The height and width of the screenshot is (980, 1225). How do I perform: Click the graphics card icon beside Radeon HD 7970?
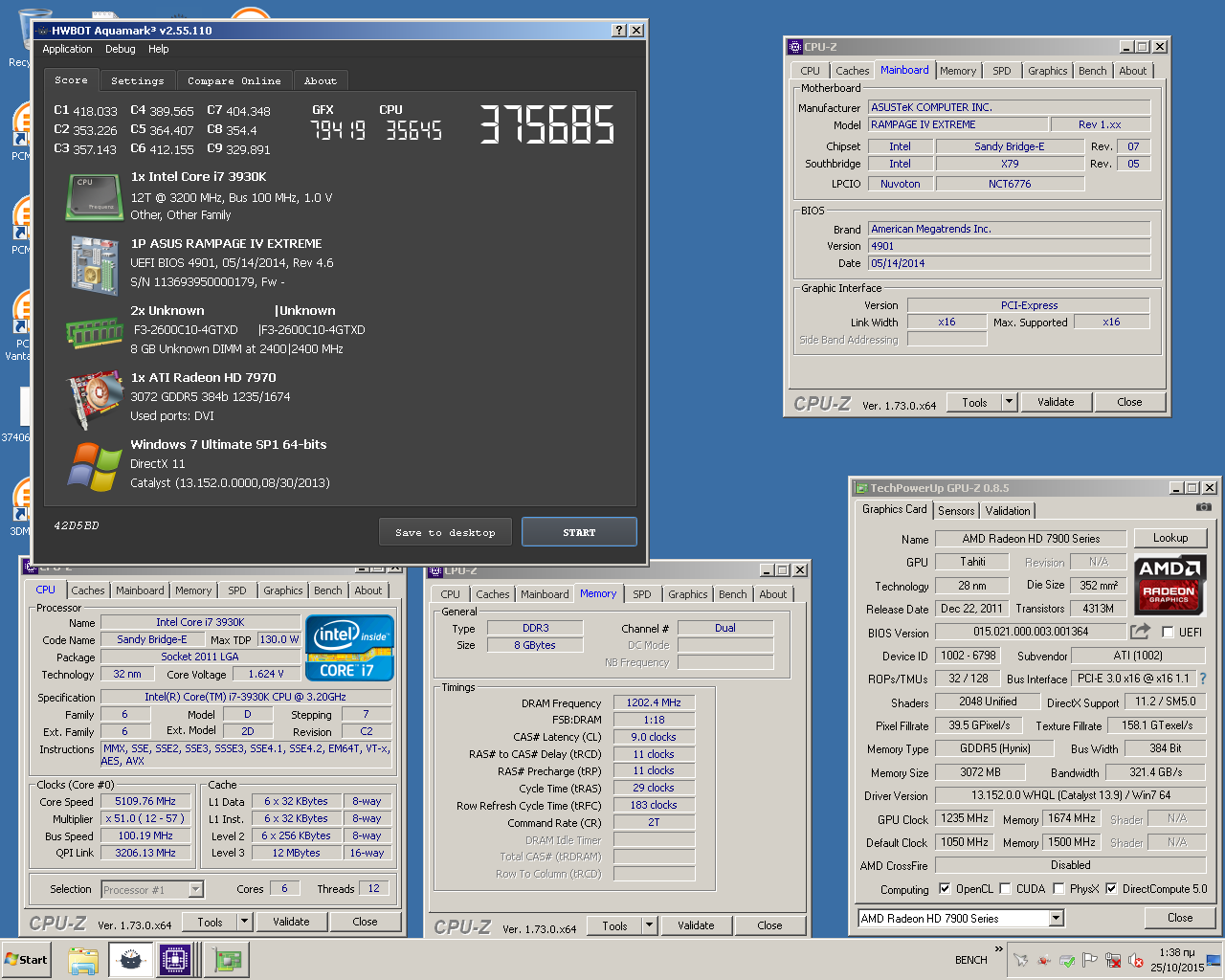pos(94,399)
